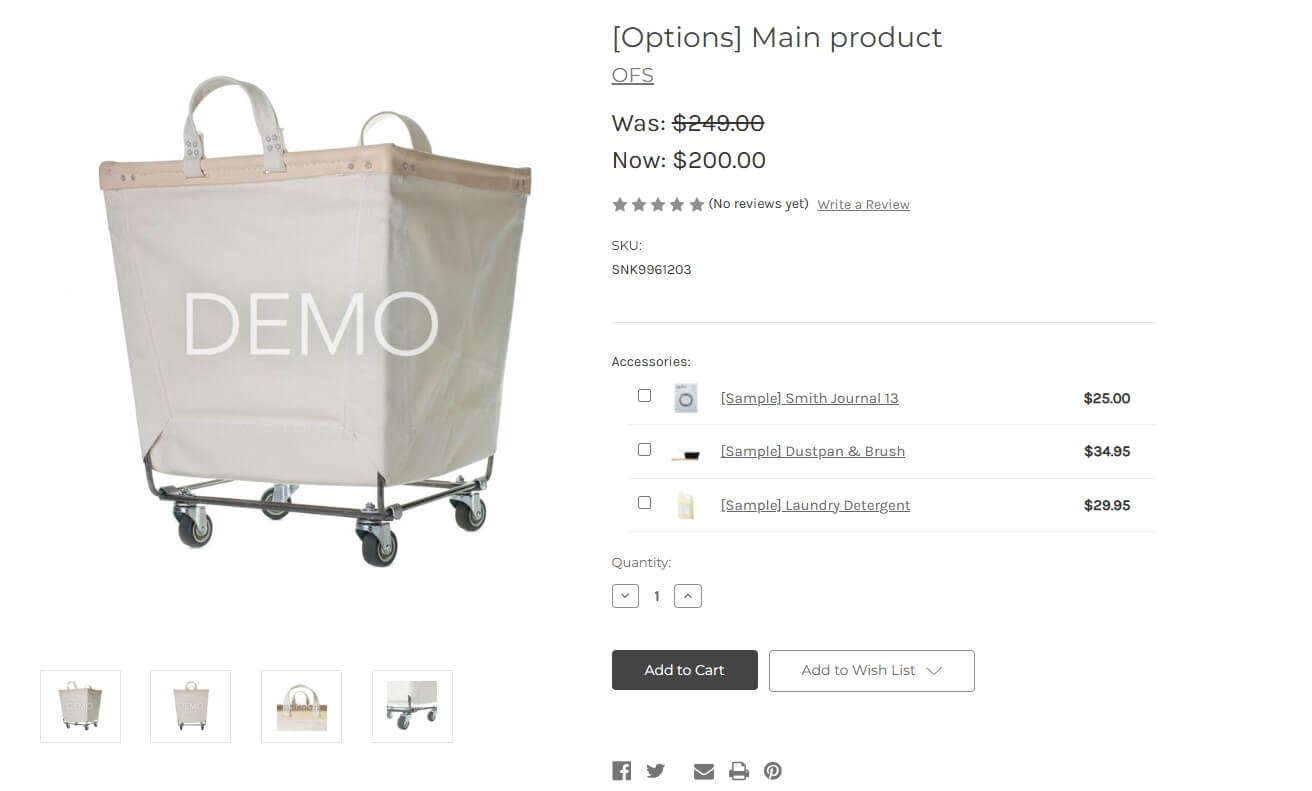
Task: Select the handle close-up thumbnail
Action: click(x=301, y=706)
